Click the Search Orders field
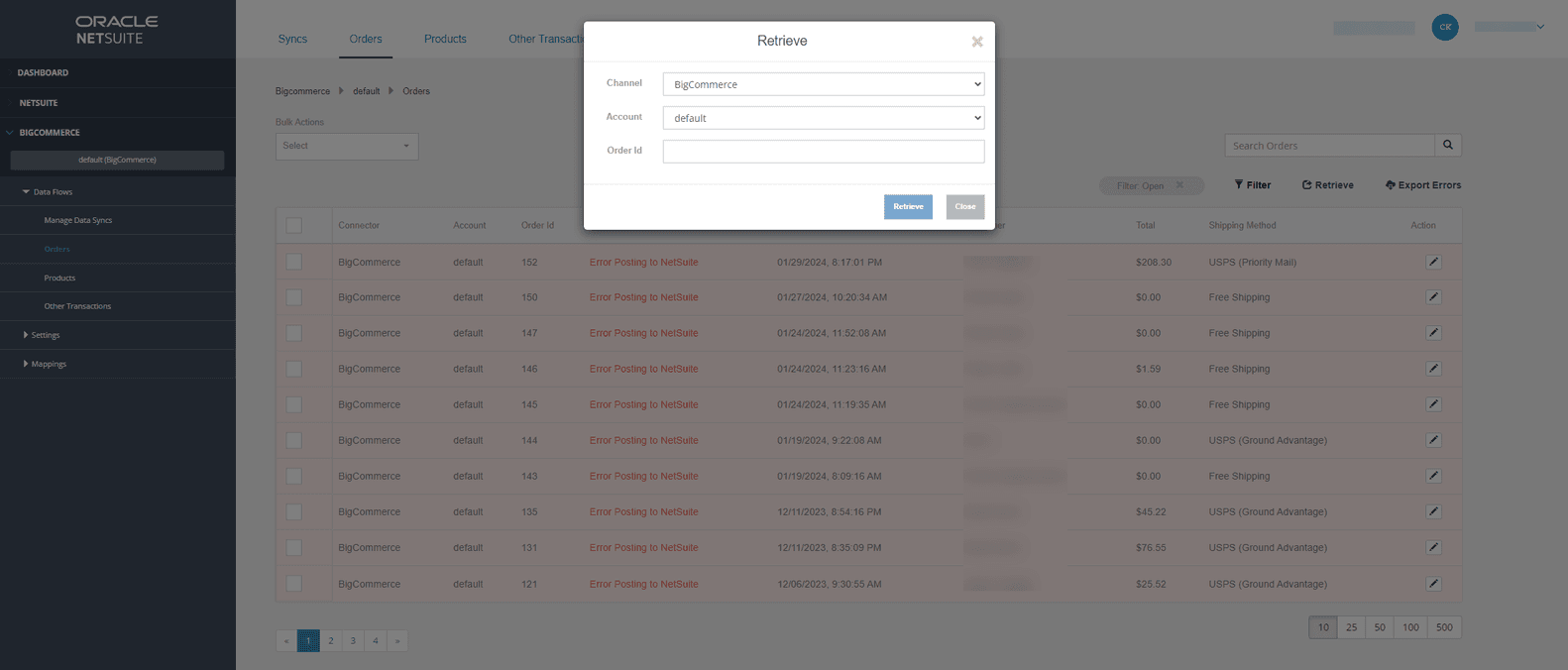This screenshot has width=1568, height=670. tap(1330, 145)
